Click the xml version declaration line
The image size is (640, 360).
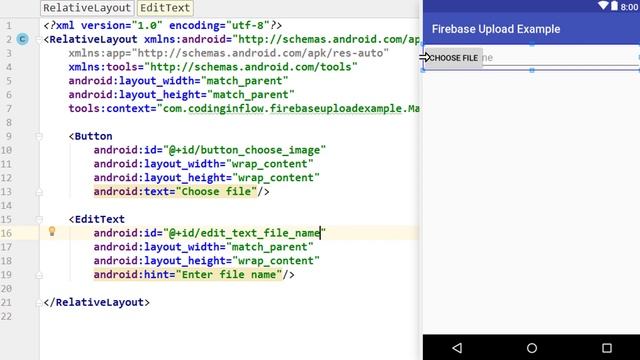(163, 25)
